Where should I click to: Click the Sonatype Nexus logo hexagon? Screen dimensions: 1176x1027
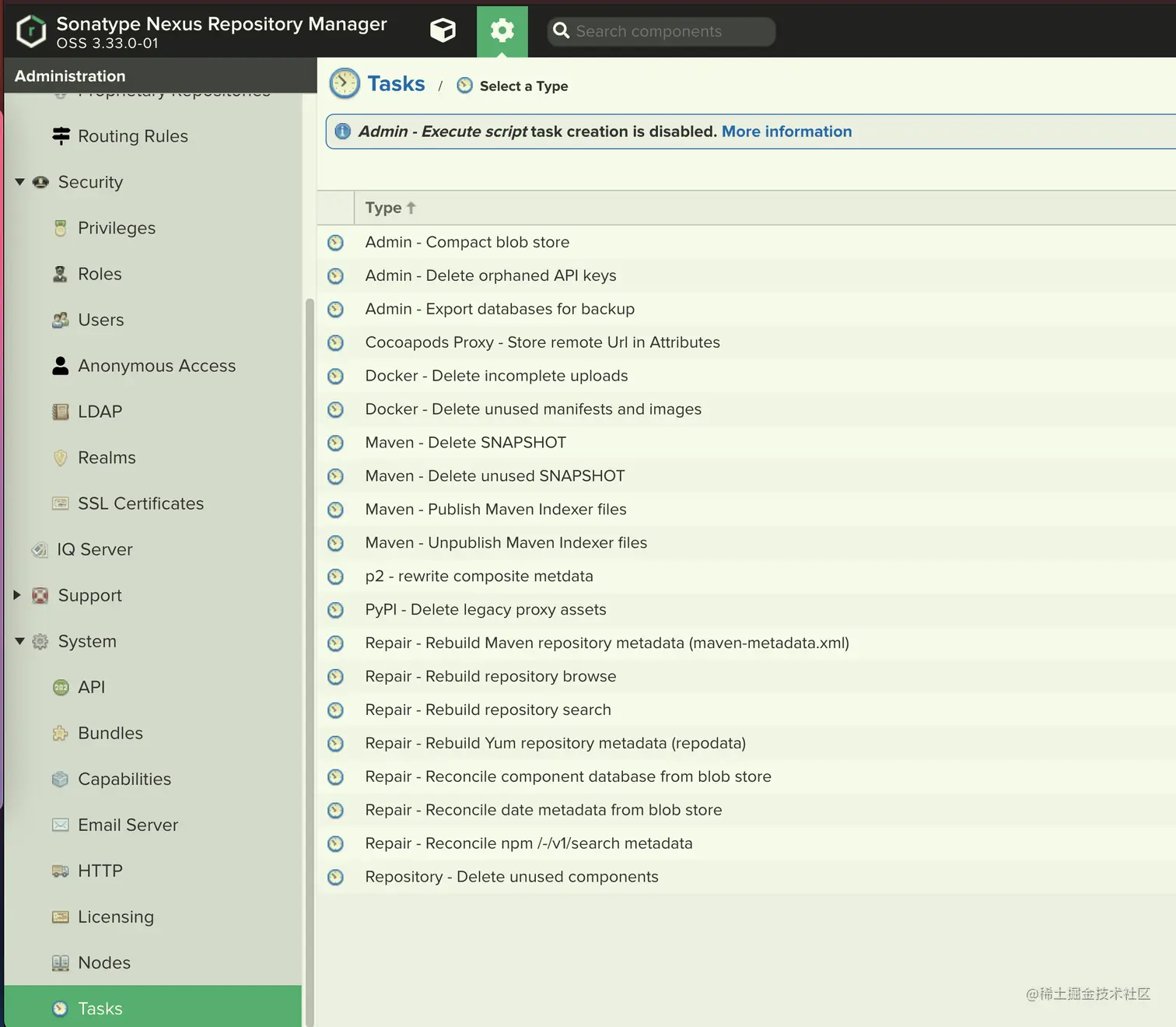pyautogui.click(x=31, y=31)
